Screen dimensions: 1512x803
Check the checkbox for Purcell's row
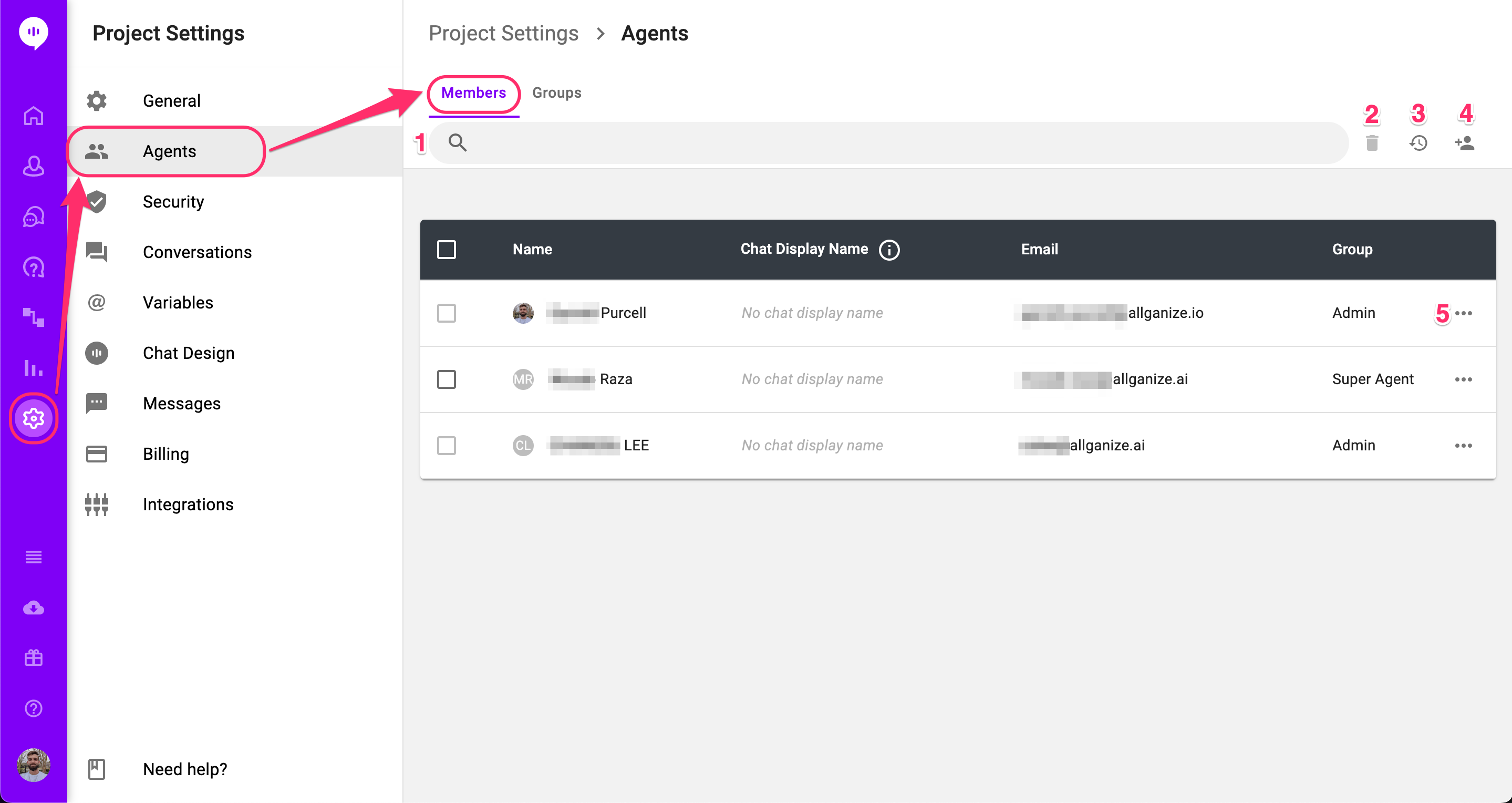click(447, 313)
